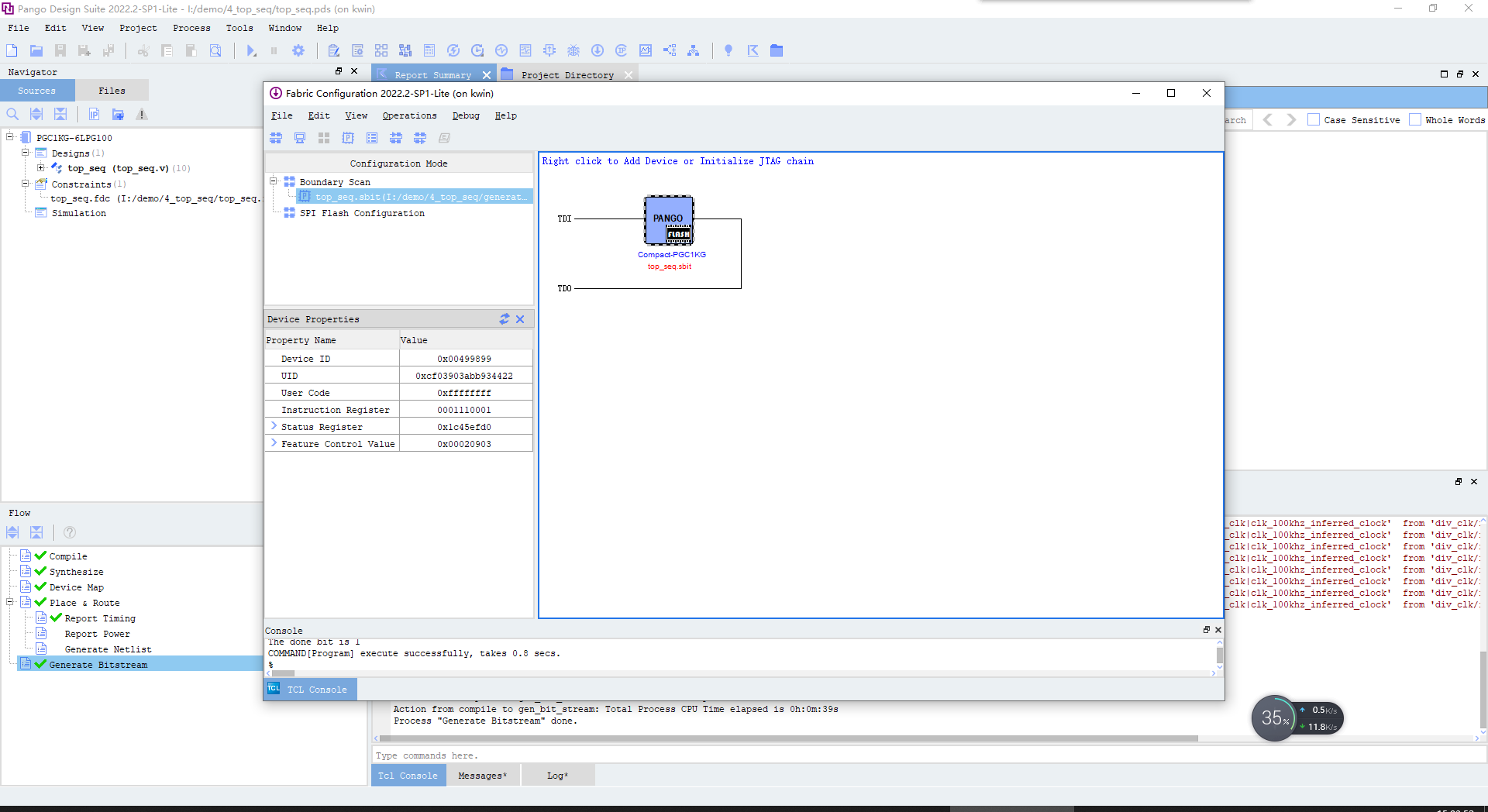Click the Device ID value cell
1488x812 pixels.
coord(464,359)
